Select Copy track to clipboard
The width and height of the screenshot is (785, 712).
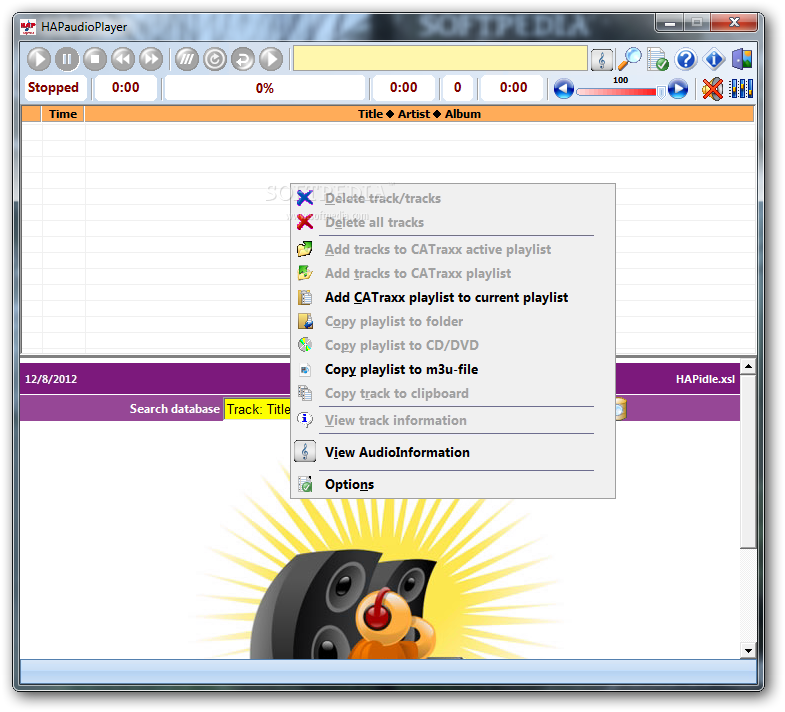453,394
